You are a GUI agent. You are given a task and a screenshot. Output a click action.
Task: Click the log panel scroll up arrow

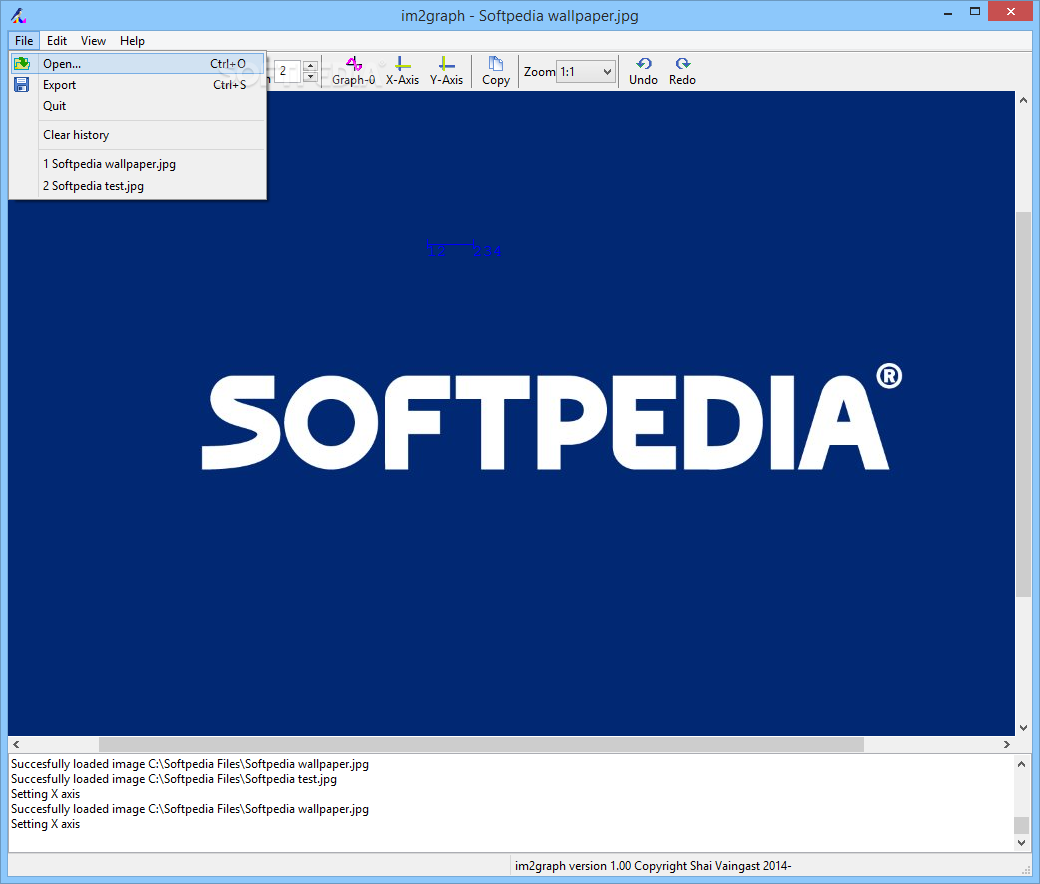pyautogui.click(x=1021, y=764)
